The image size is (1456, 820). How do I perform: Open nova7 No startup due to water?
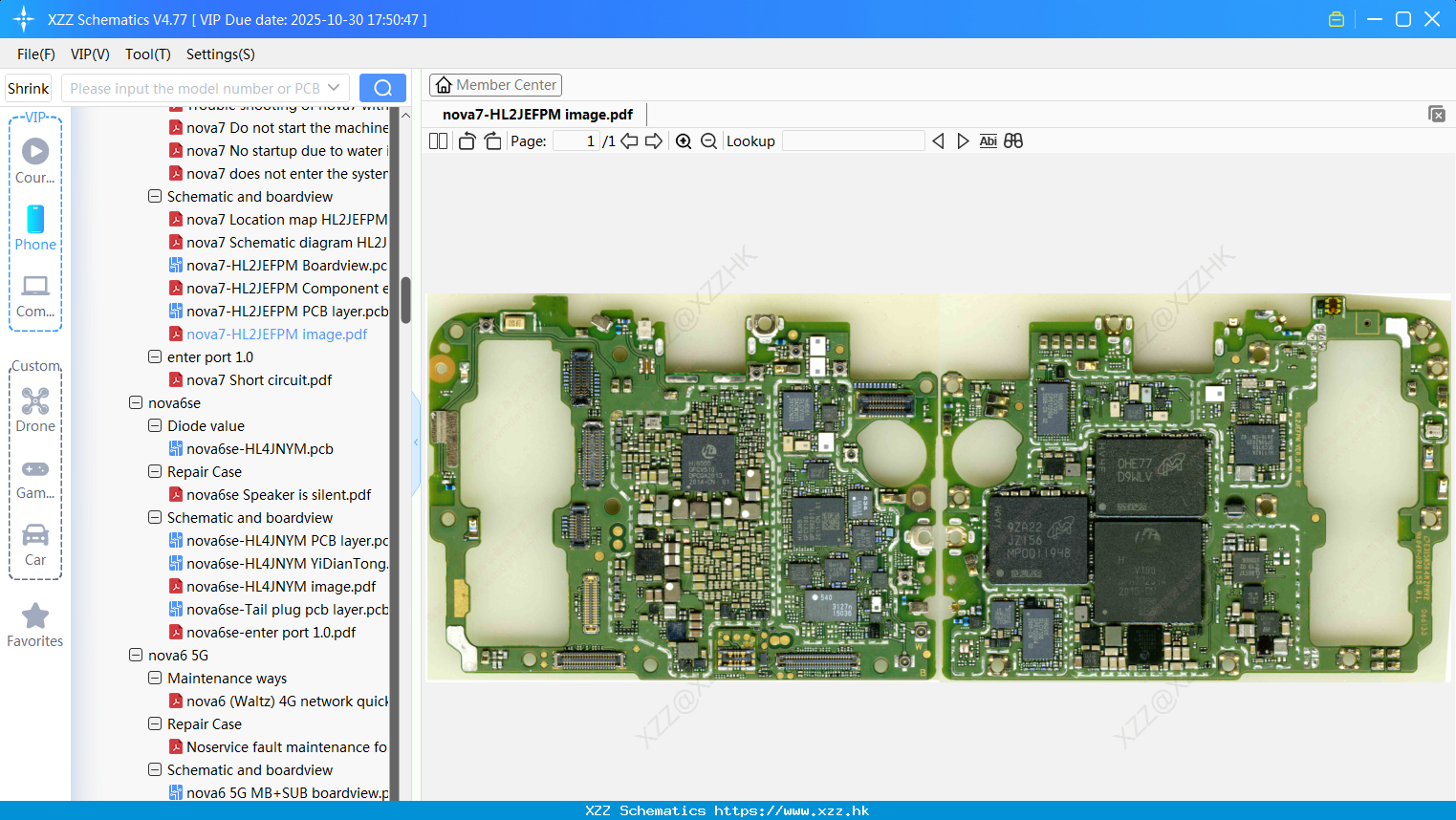point(278,150)
